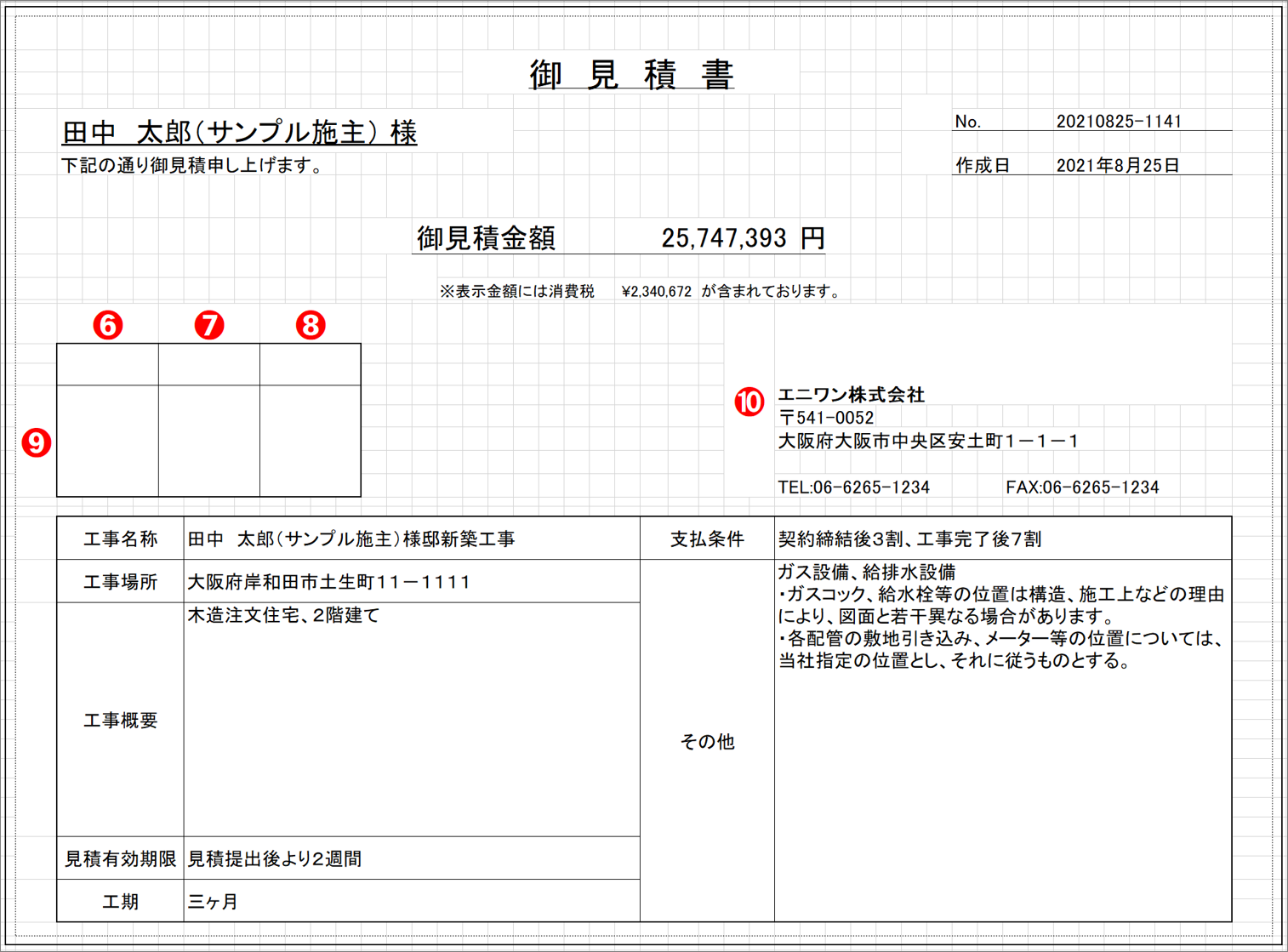This screenshot has height=952, width=1288.
Task: Click the red circled number 9 marker
Action: point(36,442)
